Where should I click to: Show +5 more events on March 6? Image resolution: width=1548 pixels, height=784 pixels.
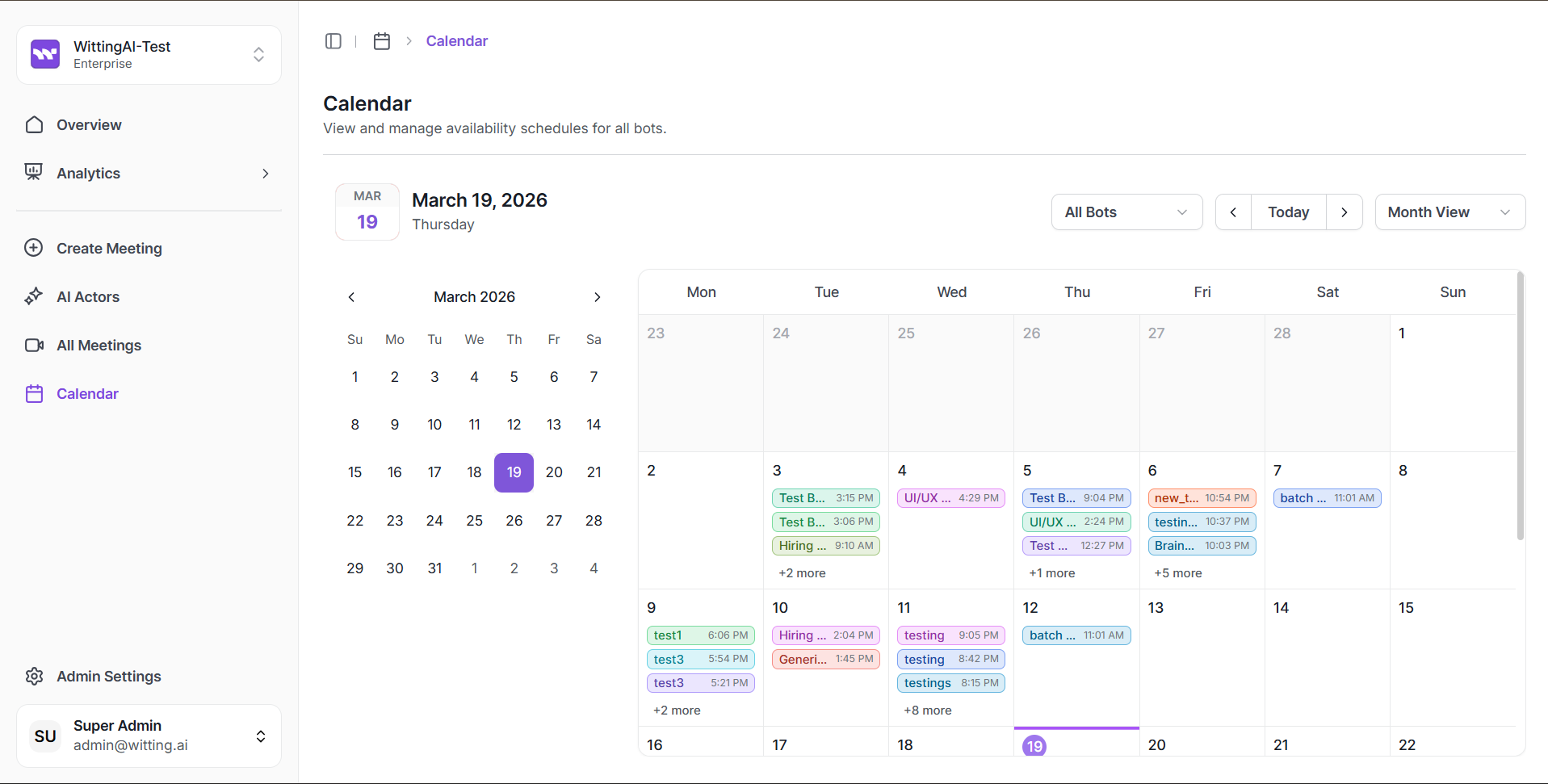click(1177, 573)
